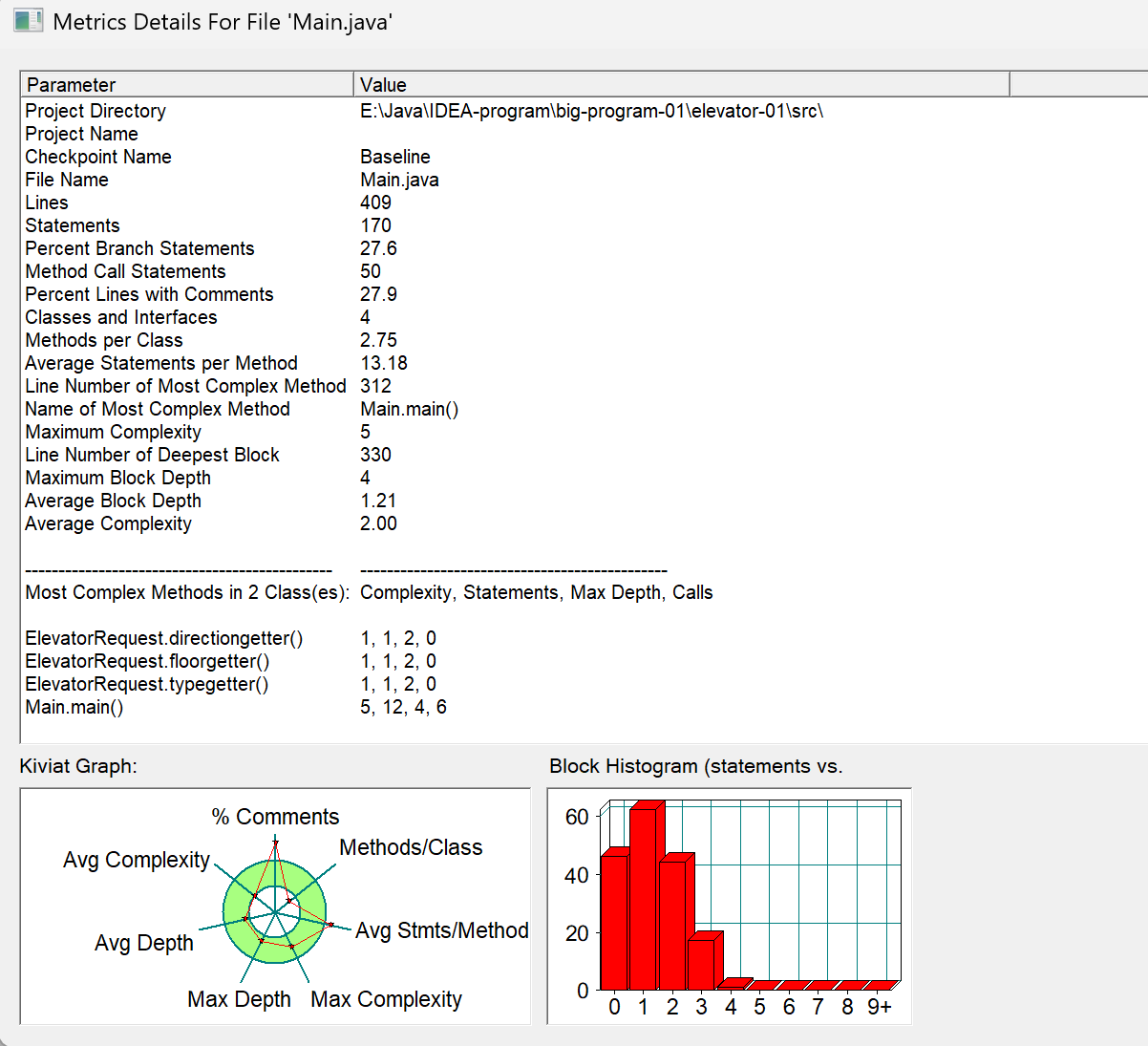Screen dimensions: 1148x1046
Task: Click the Average Complexity value 2.00
Action: point(378,523)
